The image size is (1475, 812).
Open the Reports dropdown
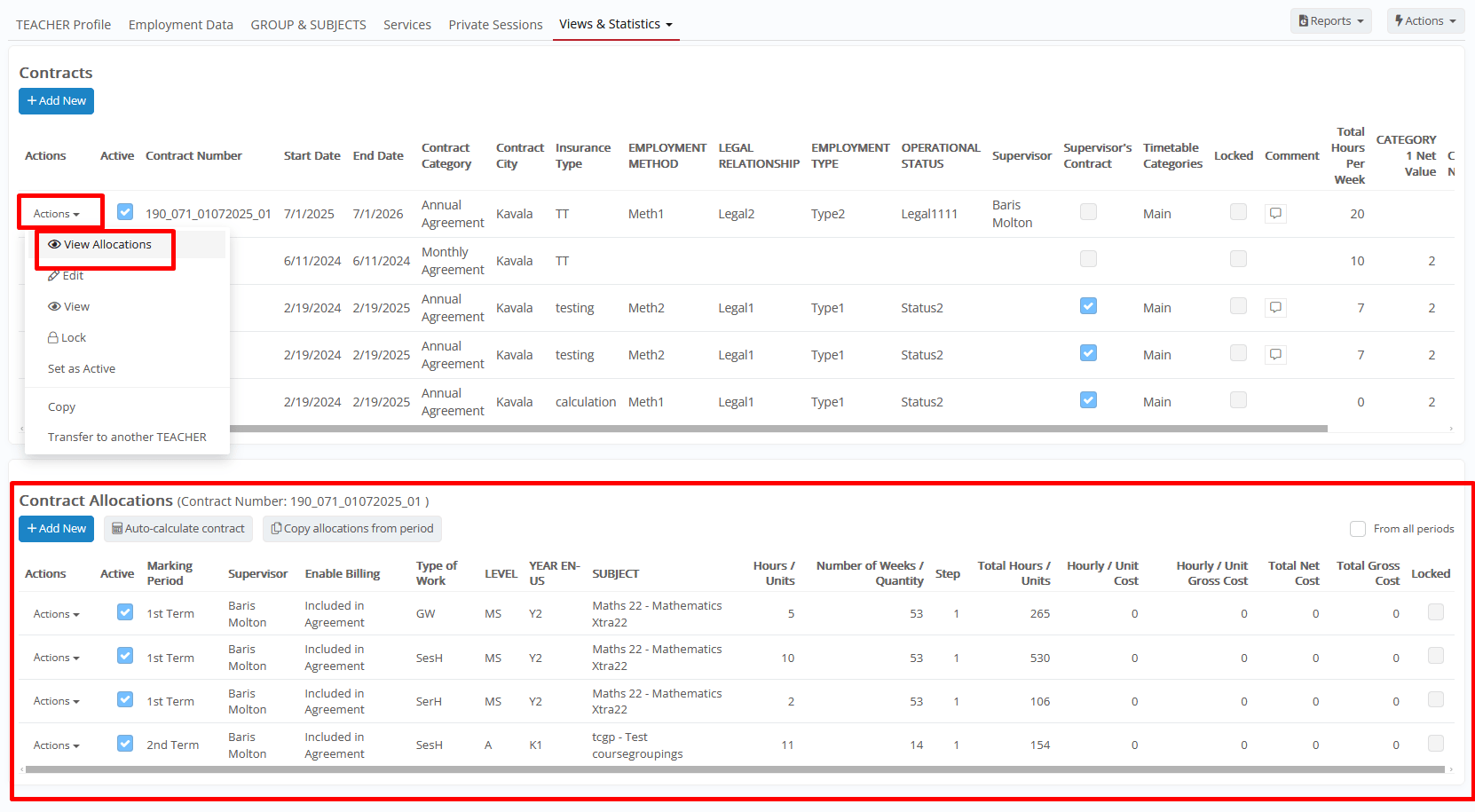coord(1330,21)
